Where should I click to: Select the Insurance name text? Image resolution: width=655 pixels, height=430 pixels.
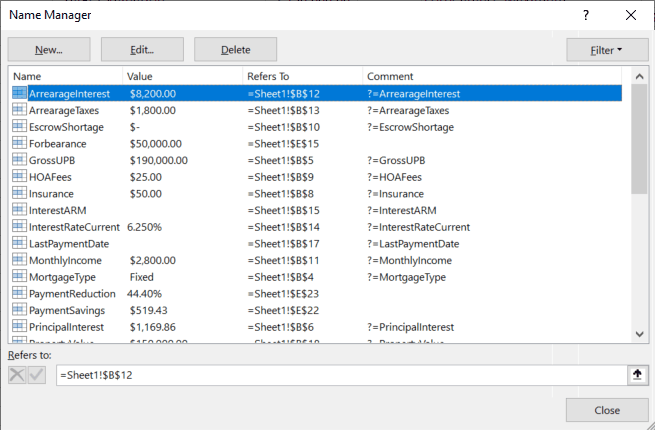point(51,194)
